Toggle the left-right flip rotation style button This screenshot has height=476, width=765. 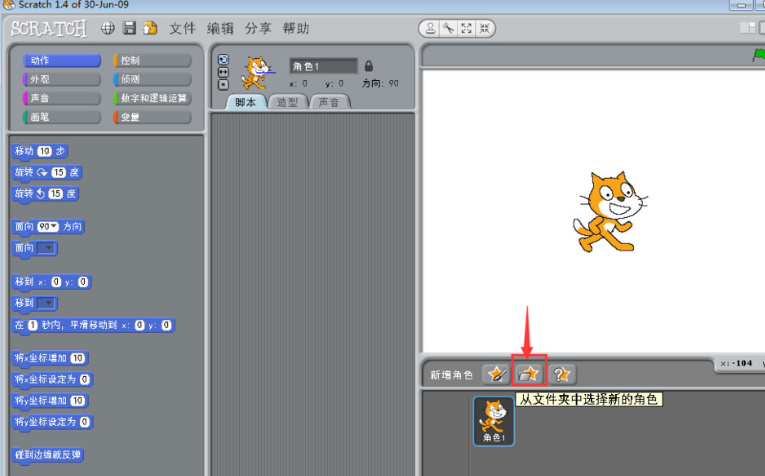click(223, 72)
